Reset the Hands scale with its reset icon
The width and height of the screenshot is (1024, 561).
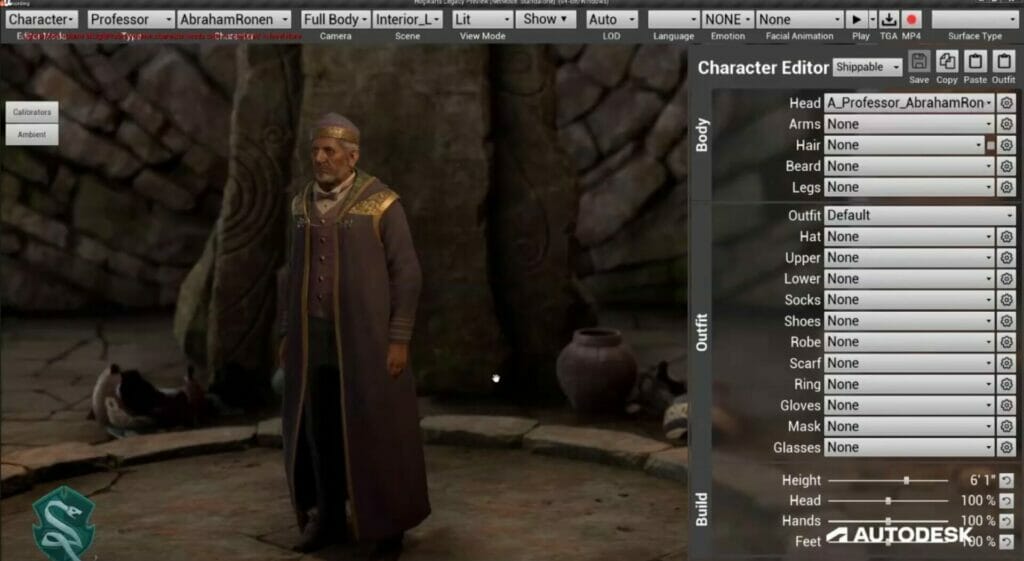pos(1006,521)
